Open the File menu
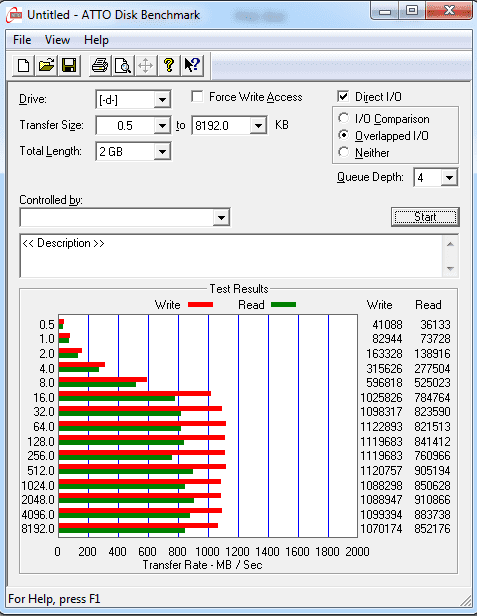Screen dimensions: 477x616 pyautogui.click(x=22, y=40)
